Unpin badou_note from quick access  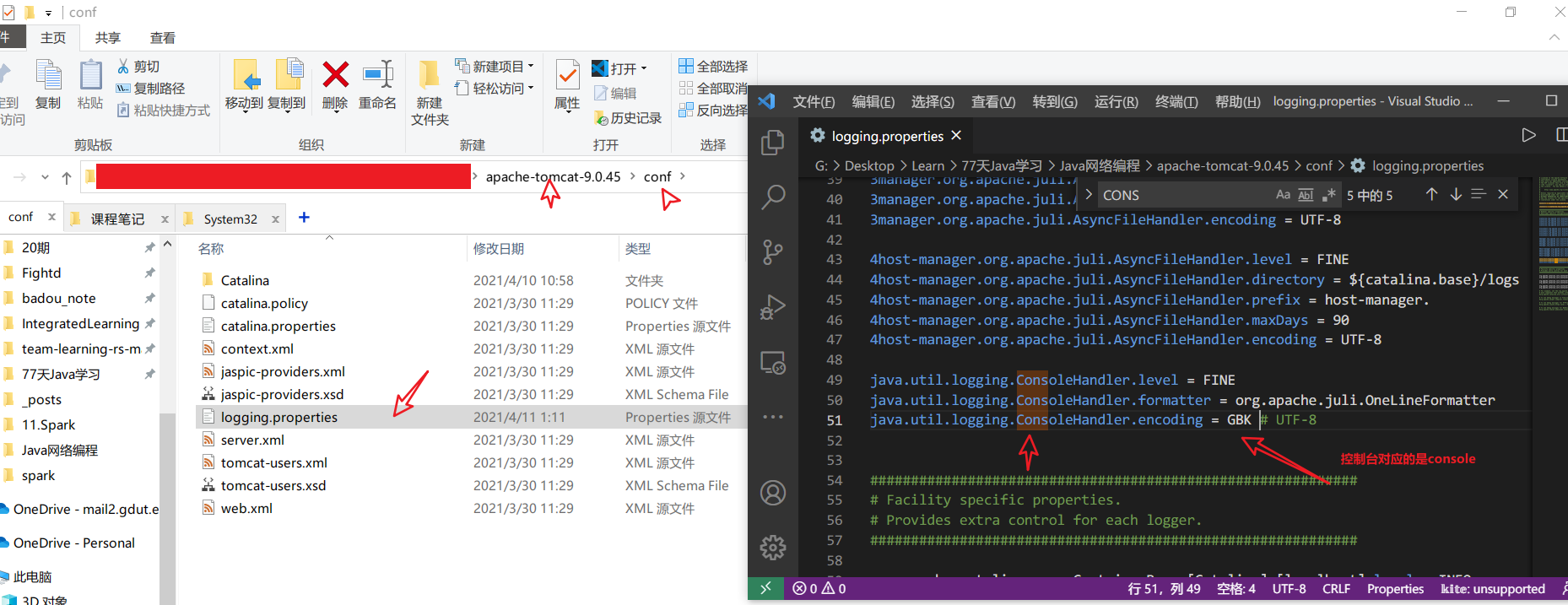tap(150, 299)
